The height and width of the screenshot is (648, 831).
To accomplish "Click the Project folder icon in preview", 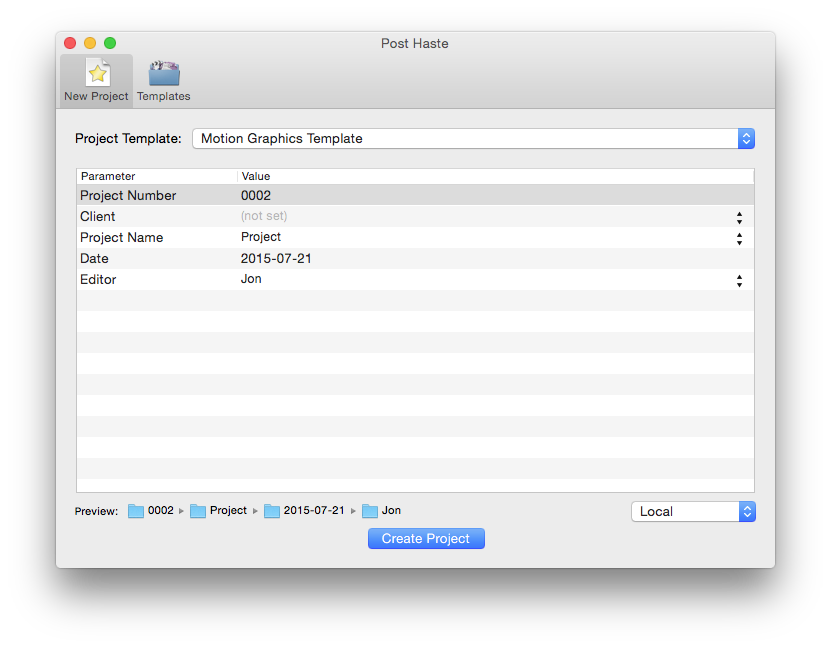I will pyautogui.click(x=198, y=511).
